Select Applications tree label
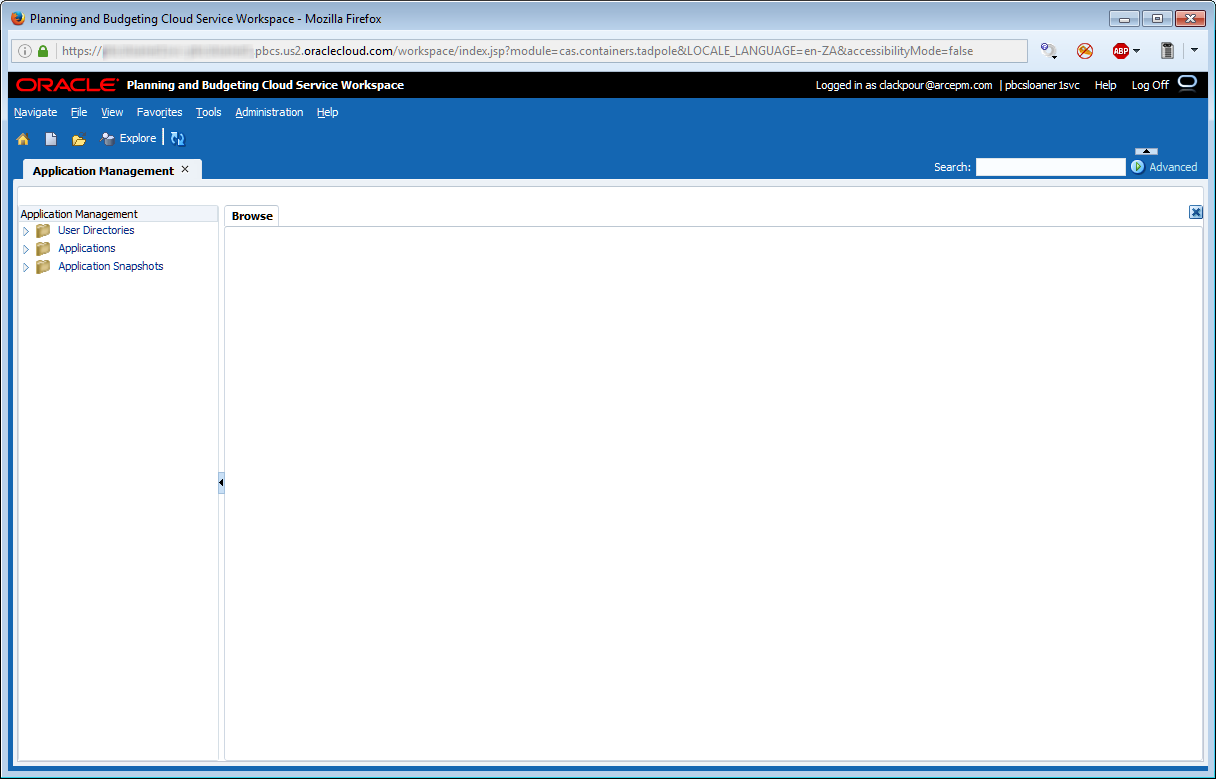Viewport: 1216px width, 779px height. pyautogui.click(x=87, y=249)
